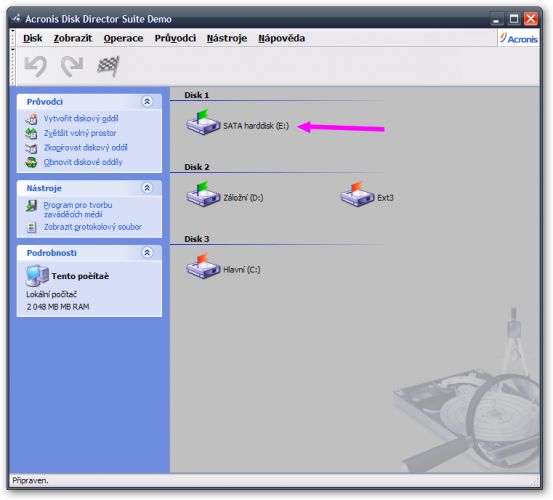Viewport: 553px width, 500px height.
Task: Select the Hlavní (C:) partition icon
Action: [x=203, y=266]
